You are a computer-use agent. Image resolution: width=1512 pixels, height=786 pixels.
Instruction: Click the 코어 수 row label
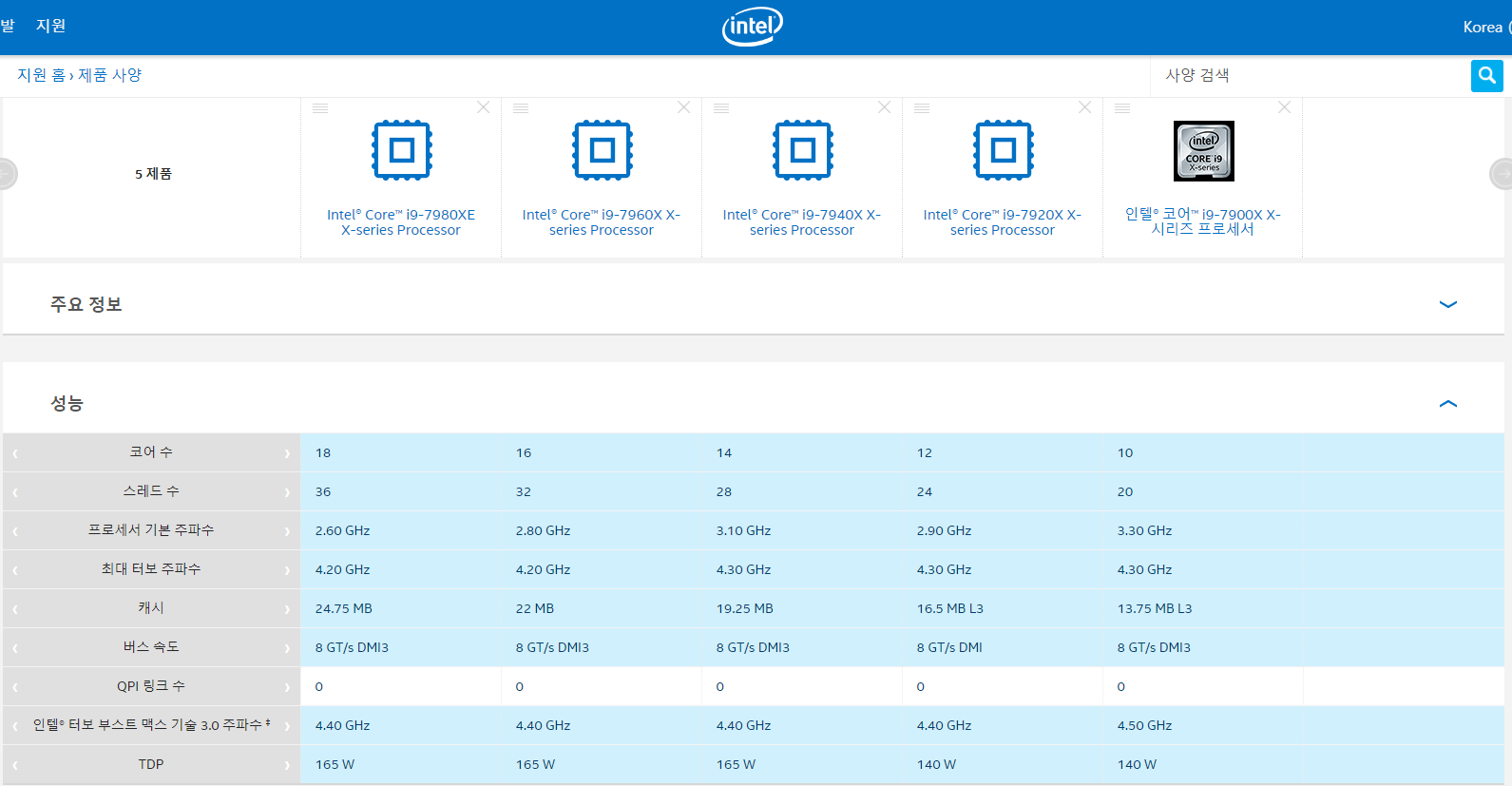151,452
